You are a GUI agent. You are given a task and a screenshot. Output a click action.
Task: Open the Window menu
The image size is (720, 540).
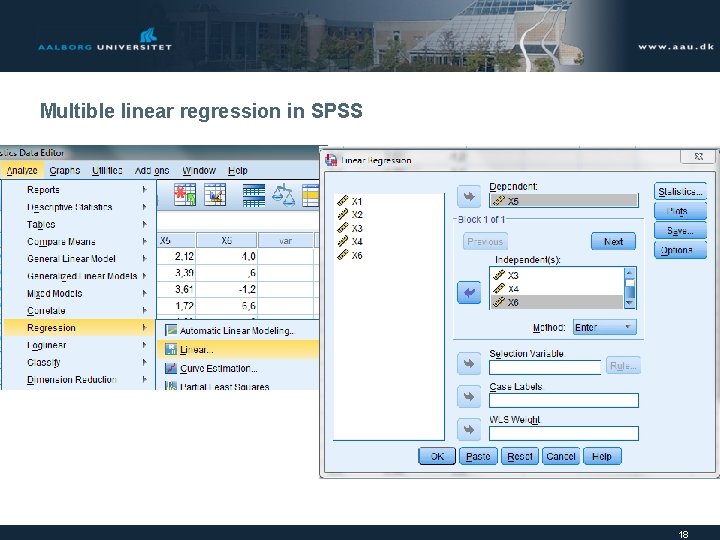199,170
